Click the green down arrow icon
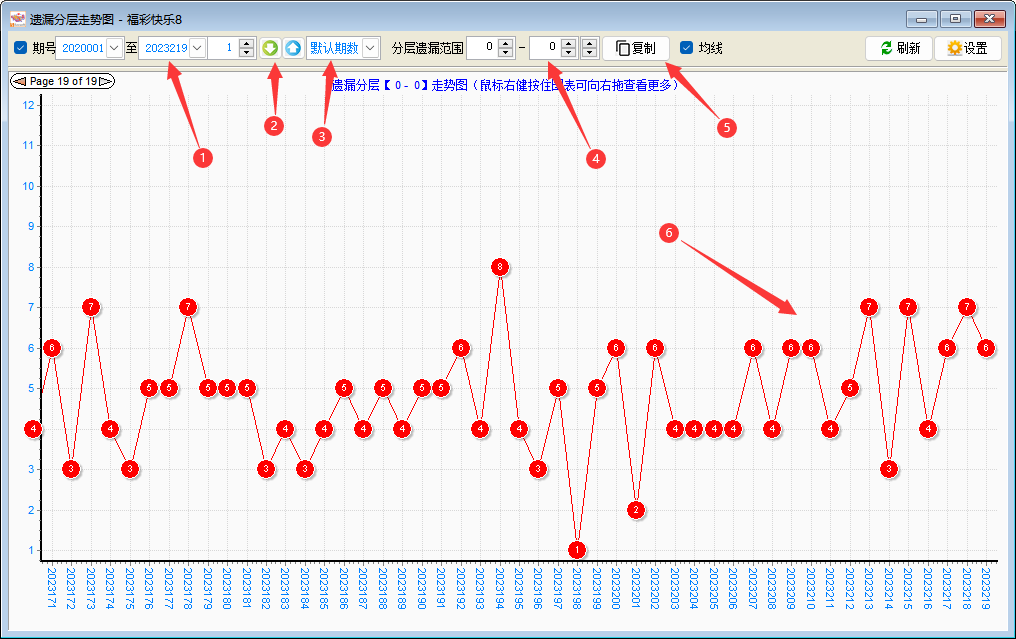 270,48
